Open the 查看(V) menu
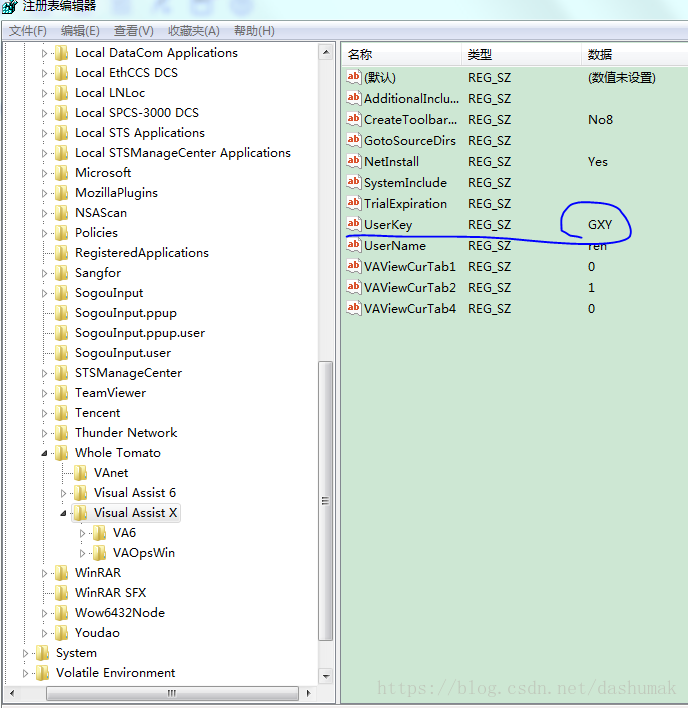This screenshot has width=688, height=708. pyautogui.click(x=134, y=31)
